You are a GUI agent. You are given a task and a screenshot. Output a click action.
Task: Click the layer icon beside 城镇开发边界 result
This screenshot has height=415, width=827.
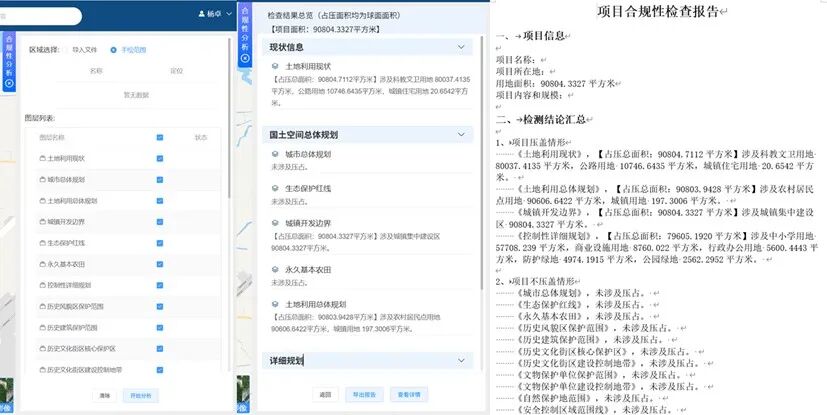coord(275,222)
